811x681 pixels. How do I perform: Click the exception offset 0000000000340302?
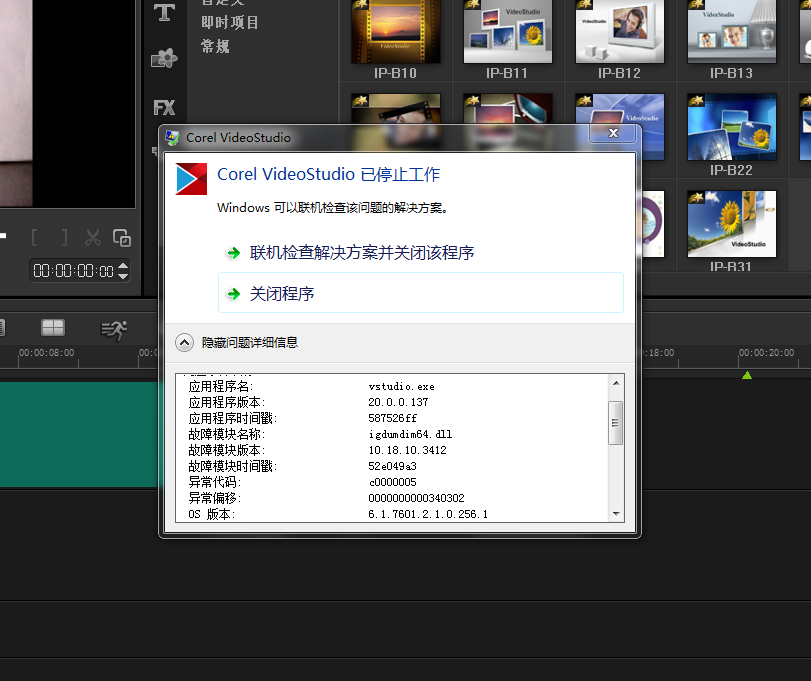pos(416,498)
